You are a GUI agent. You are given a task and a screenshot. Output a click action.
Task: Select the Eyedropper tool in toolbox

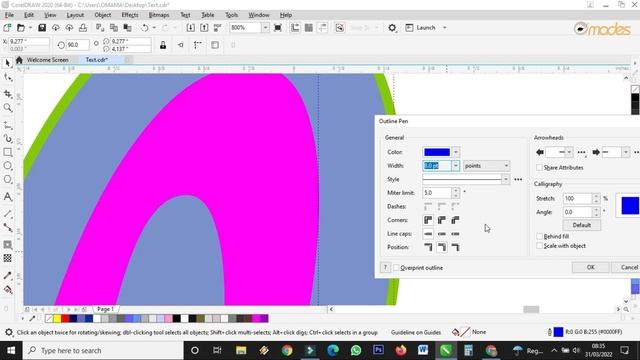7,276
